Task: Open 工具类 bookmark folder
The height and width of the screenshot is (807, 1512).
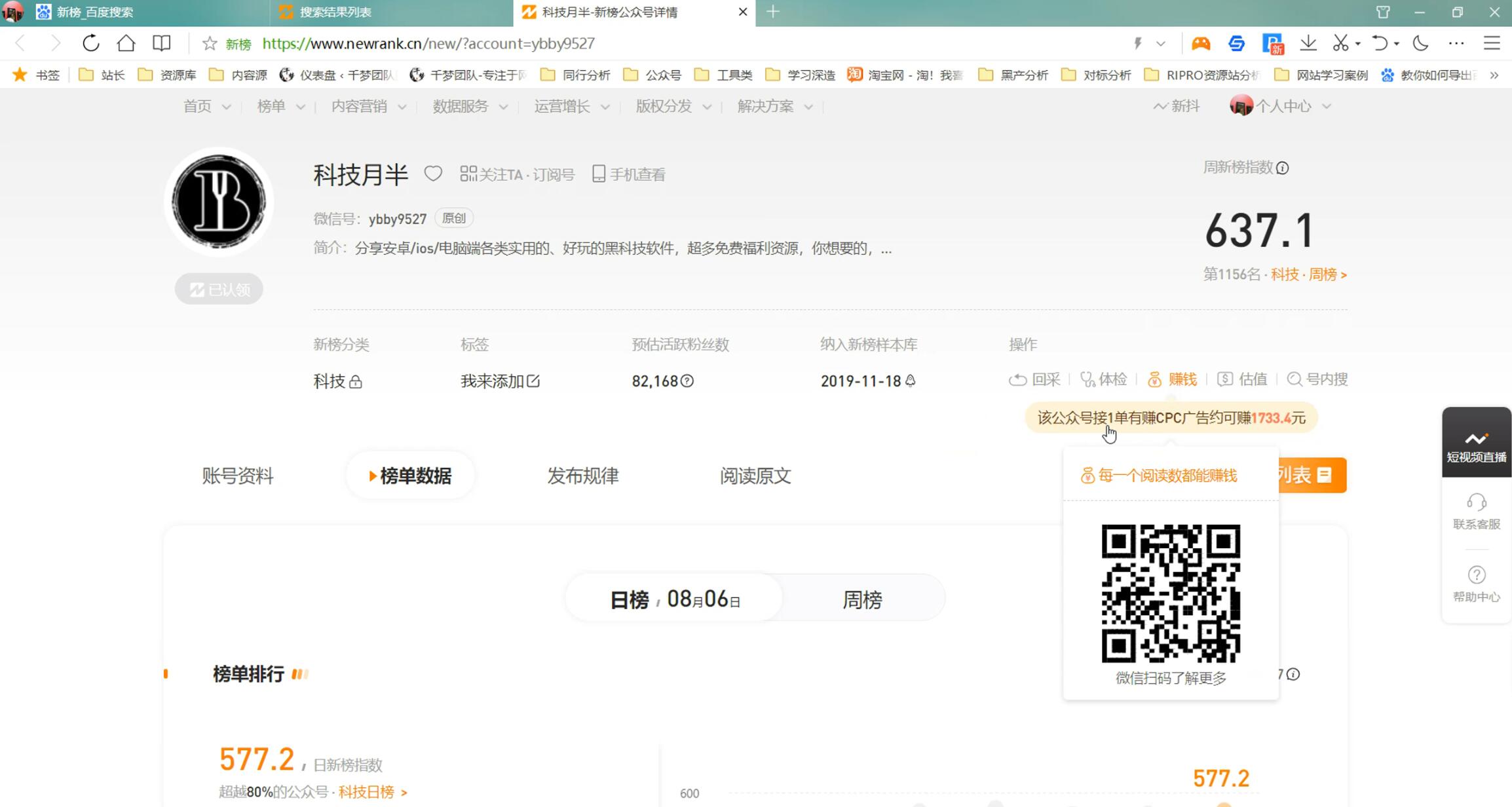Action: tap(723, 75)
